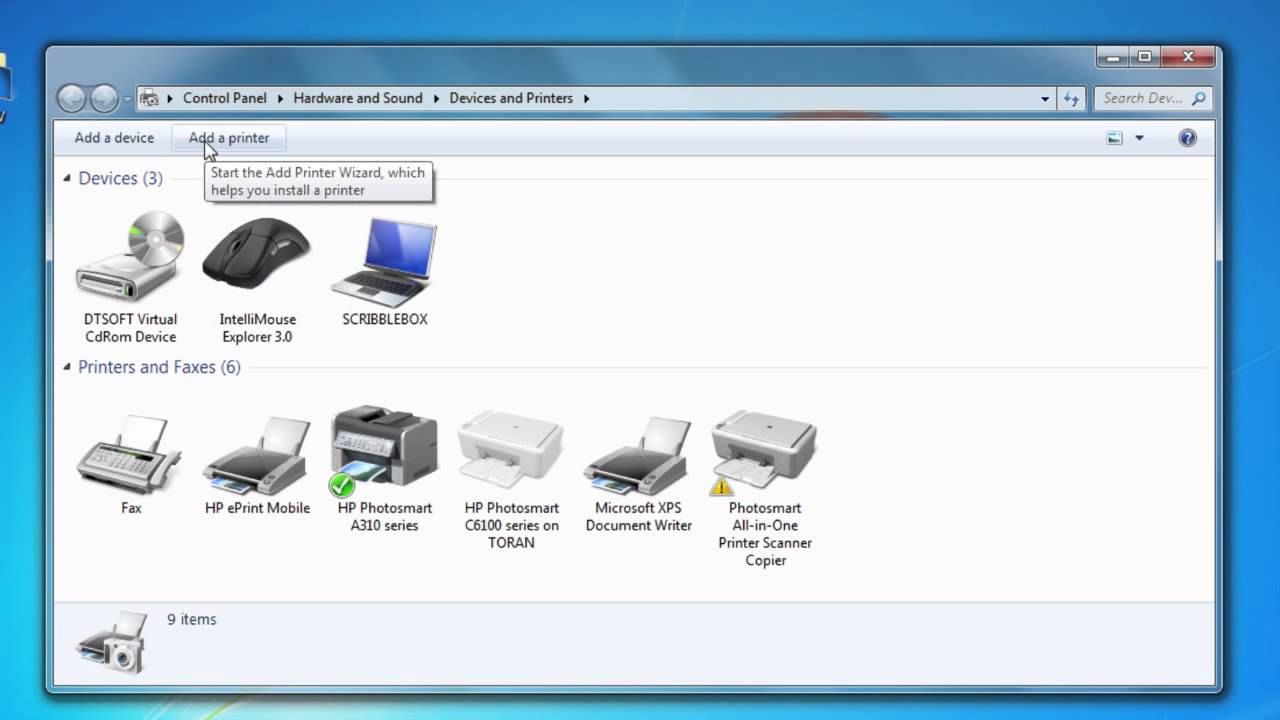Select the DTSOFT Virtual CdRom Device icon
This screenshot has height=720, width=1280.
[130, 257]
